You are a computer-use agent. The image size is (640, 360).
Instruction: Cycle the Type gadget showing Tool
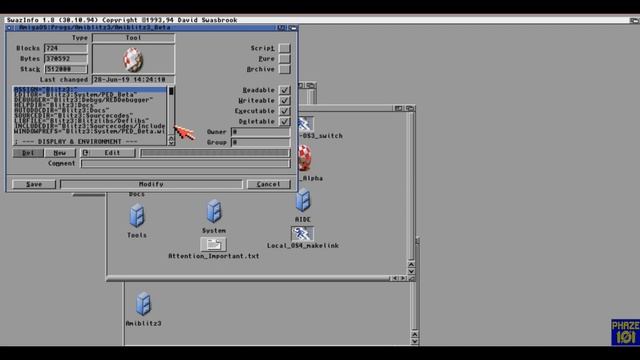pos(133,38)
